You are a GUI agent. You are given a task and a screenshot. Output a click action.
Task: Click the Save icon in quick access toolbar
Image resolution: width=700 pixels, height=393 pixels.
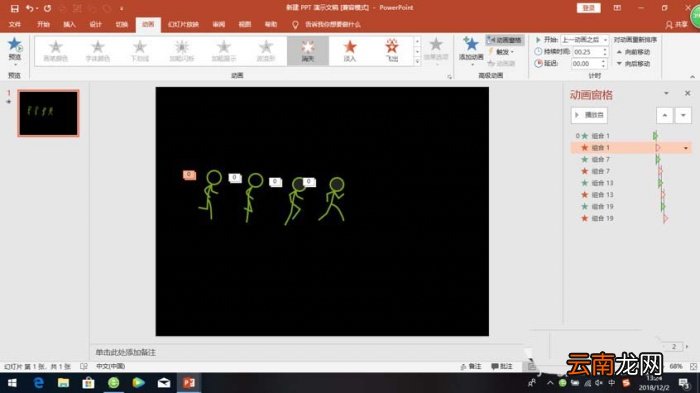[x=14, y=8]
